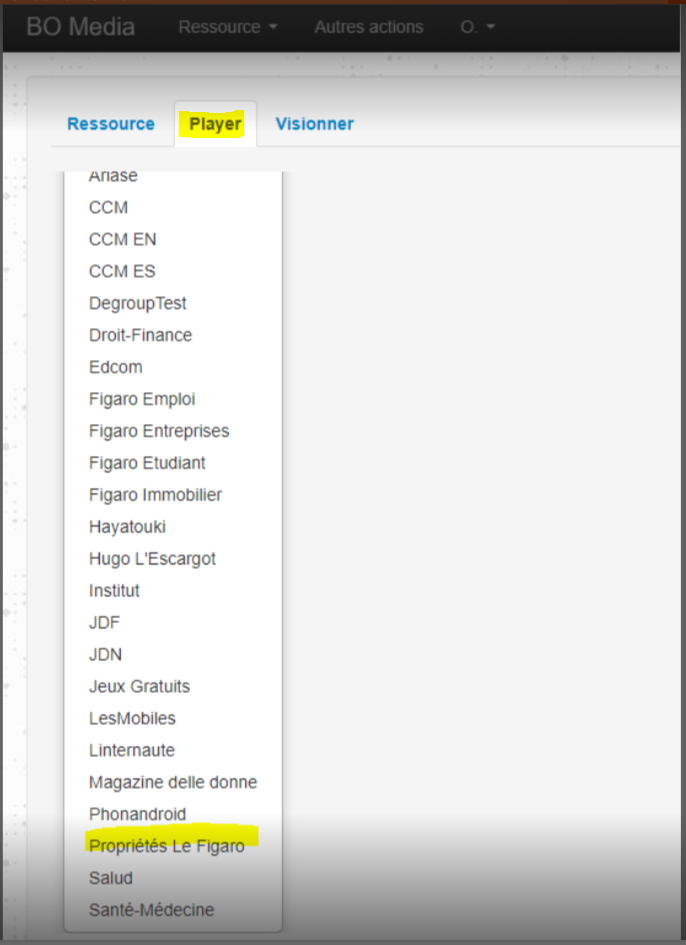Open the Visionner tab
Screen dimensions: 686x945
(314, 124)
